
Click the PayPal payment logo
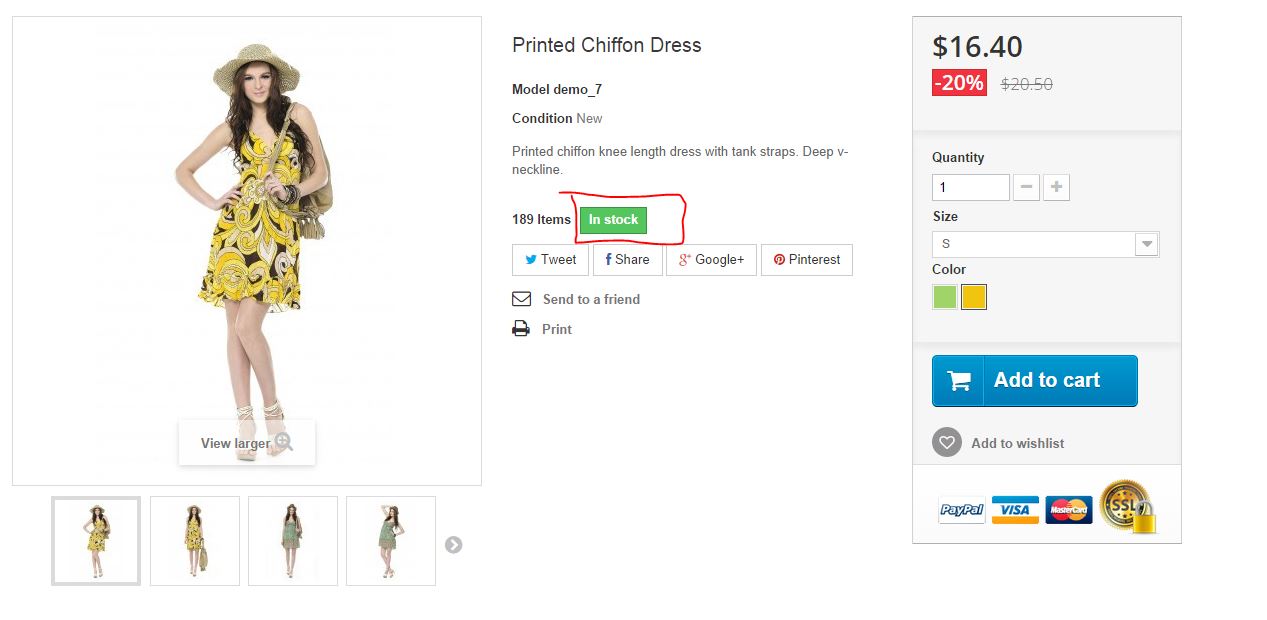point(961,510)
